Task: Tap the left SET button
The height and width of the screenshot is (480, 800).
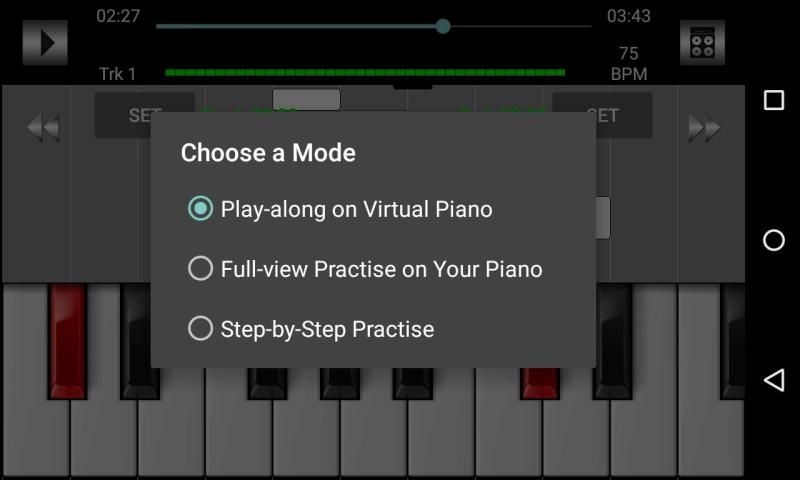Action: click(145, 115)
